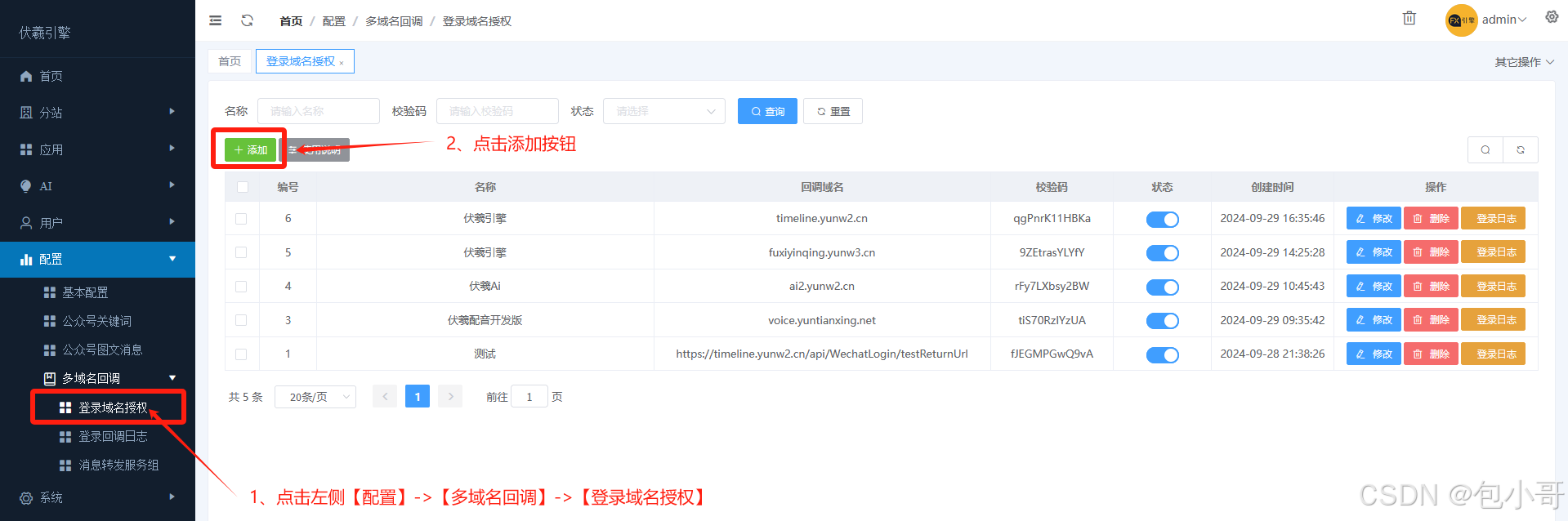Check the checkbox for row 4 伏羲Ai
The image size is (1568, 521).
241,287
